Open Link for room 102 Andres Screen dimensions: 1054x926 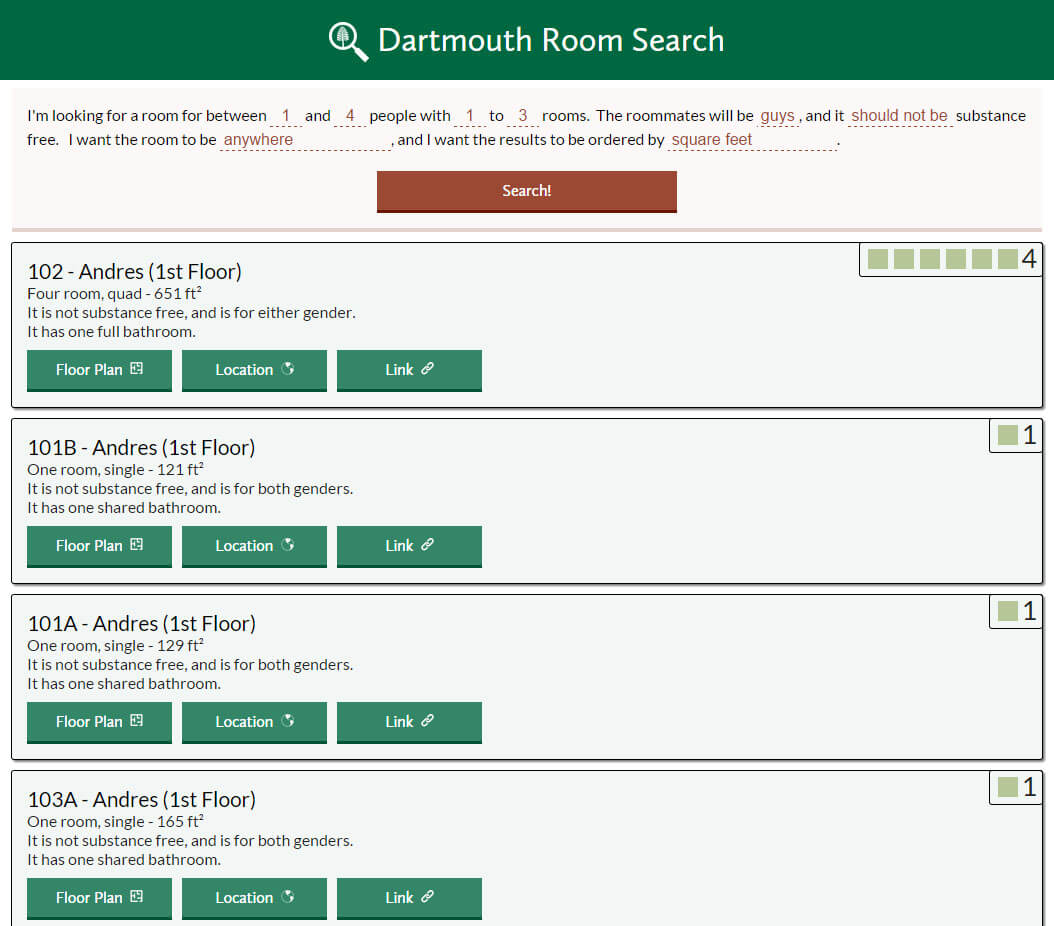[409, 370]
